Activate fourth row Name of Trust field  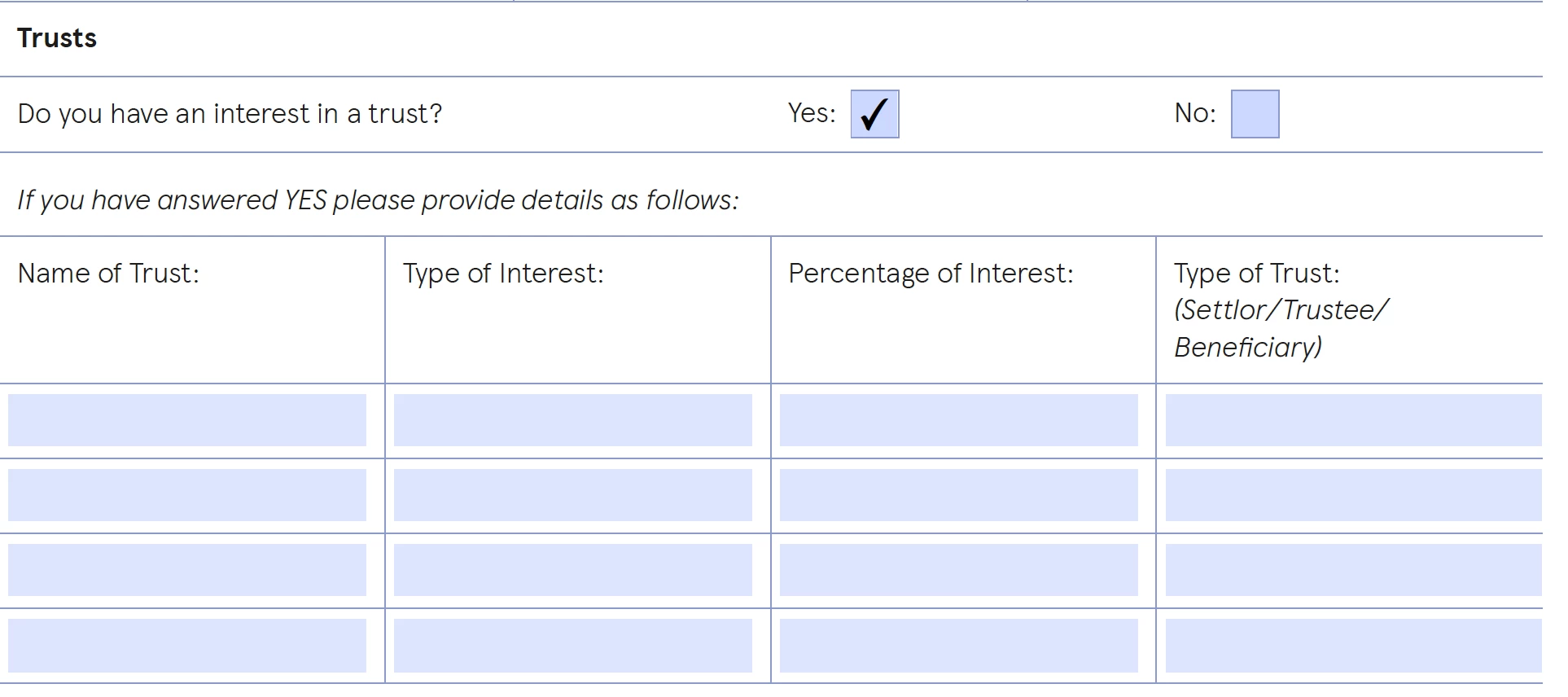click(187, 646)
